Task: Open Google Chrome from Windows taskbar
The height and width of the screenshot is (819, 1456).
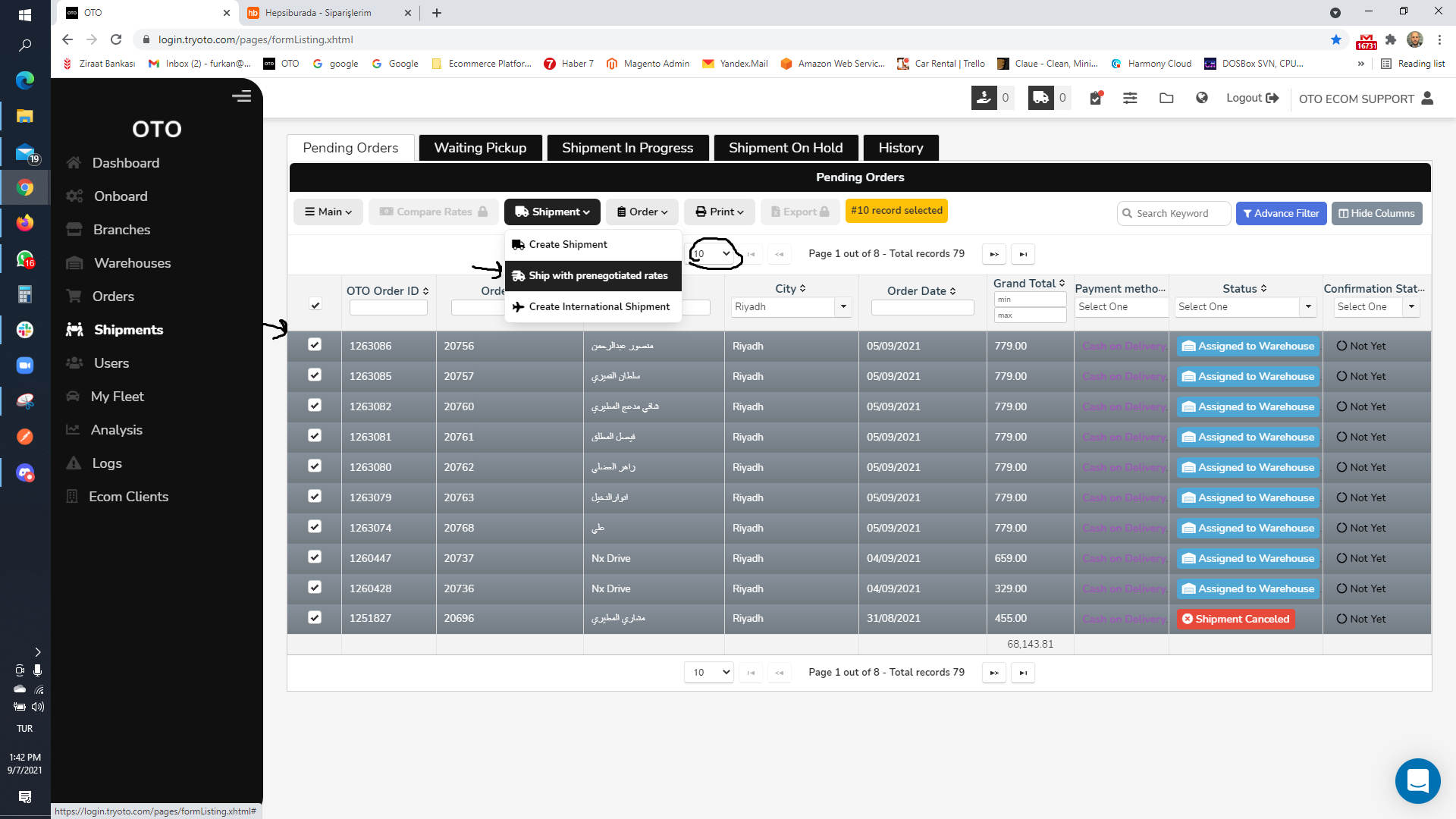Action: (x=25, y=187)
